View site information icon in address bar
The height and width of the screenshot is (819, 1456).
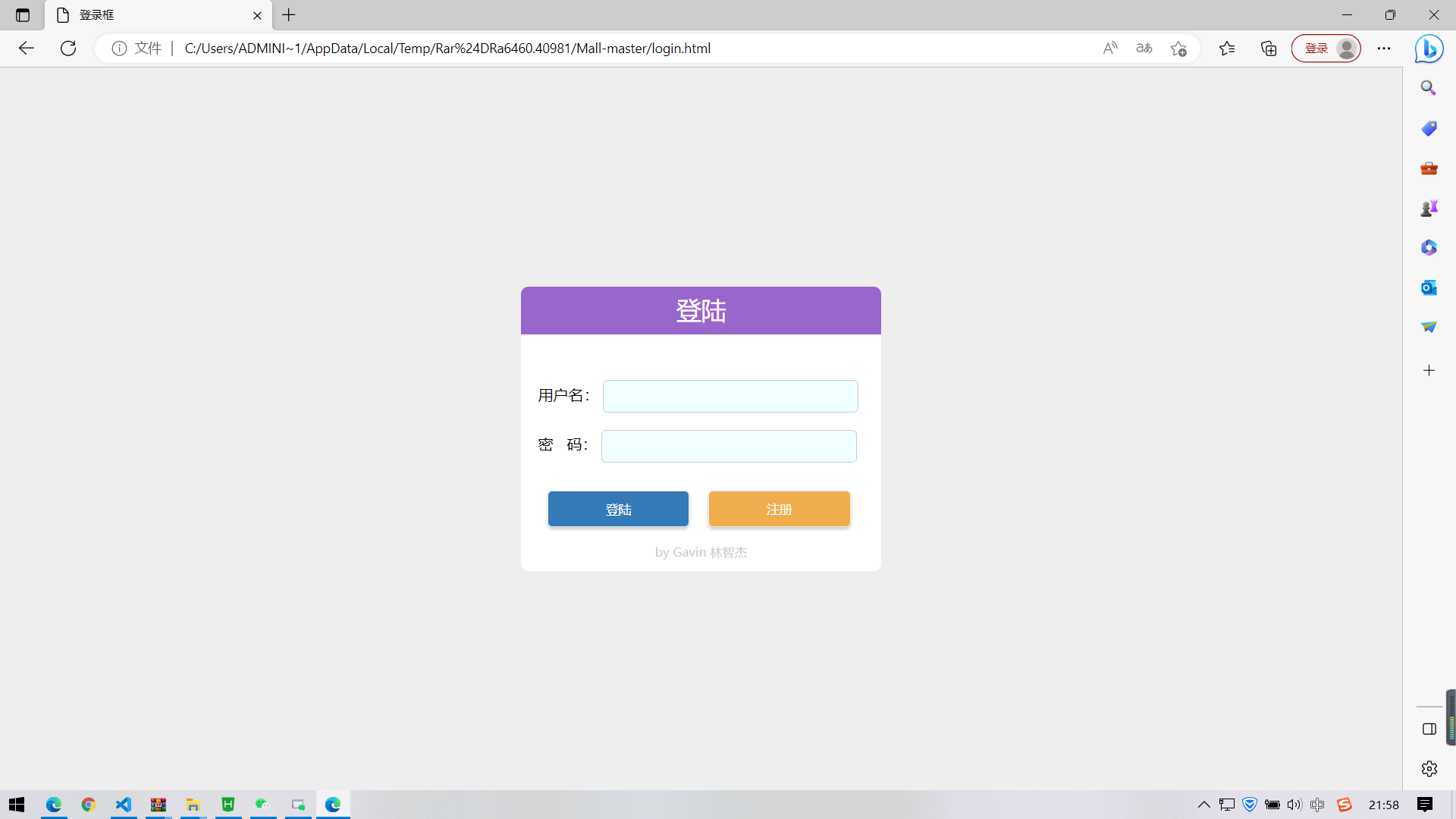coord(119,49)
